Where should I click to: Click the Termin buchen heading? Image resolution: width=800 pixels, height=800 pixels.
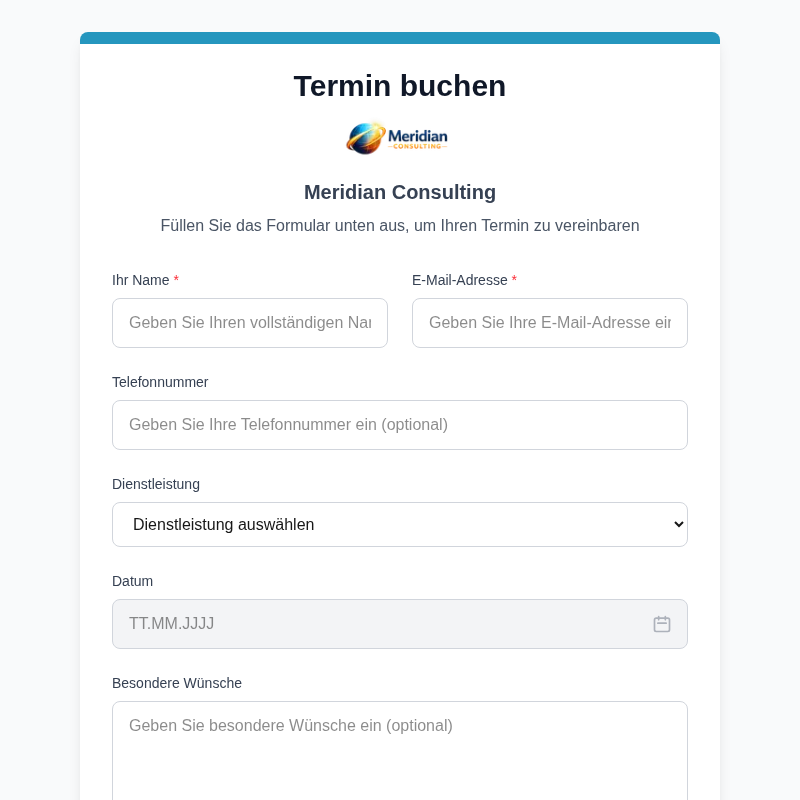click(x=400, y=86)
